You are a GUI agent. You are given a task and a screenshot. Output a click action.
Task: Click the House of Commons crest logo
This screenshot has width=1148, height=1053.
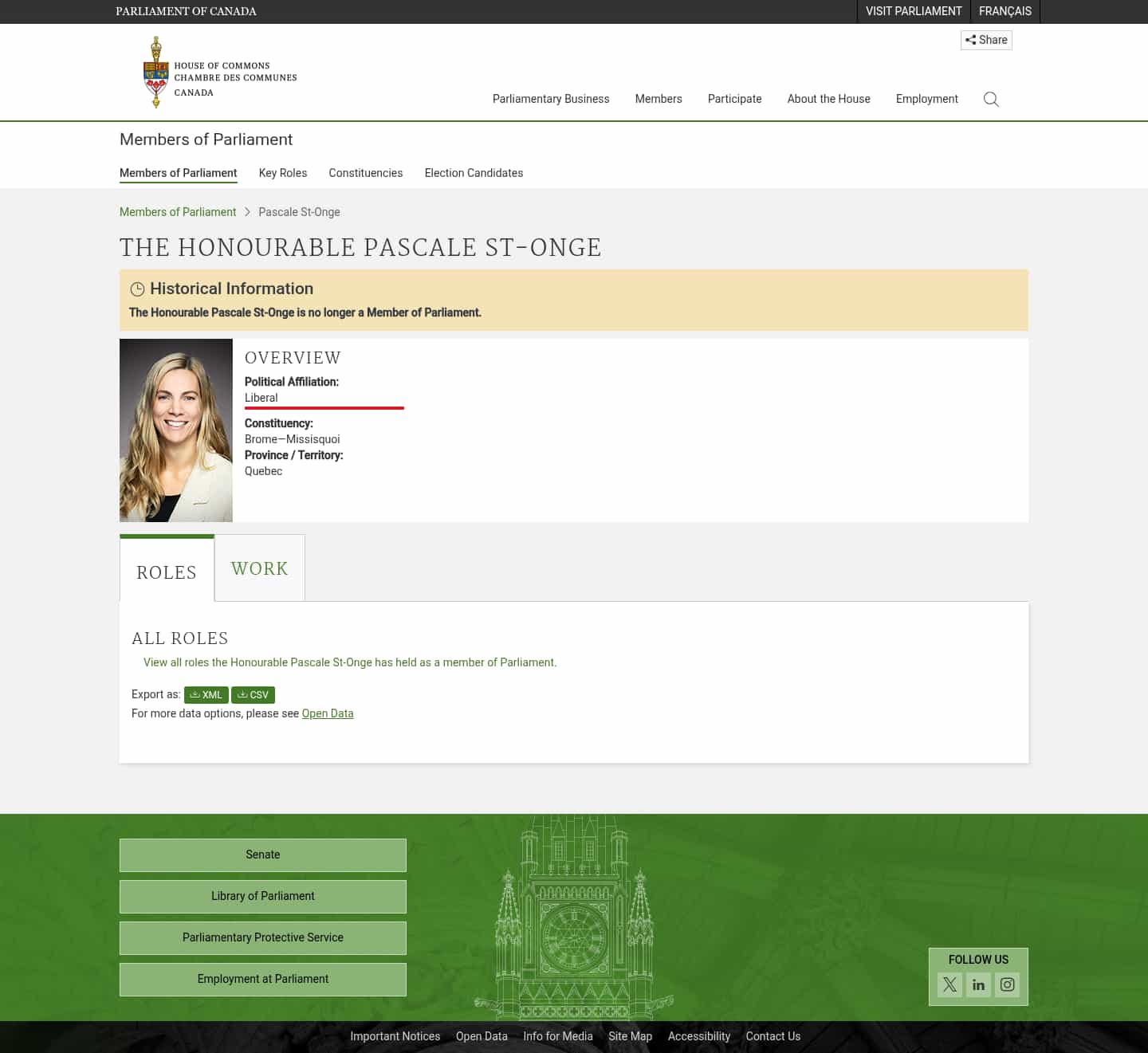tap(156, 72)
